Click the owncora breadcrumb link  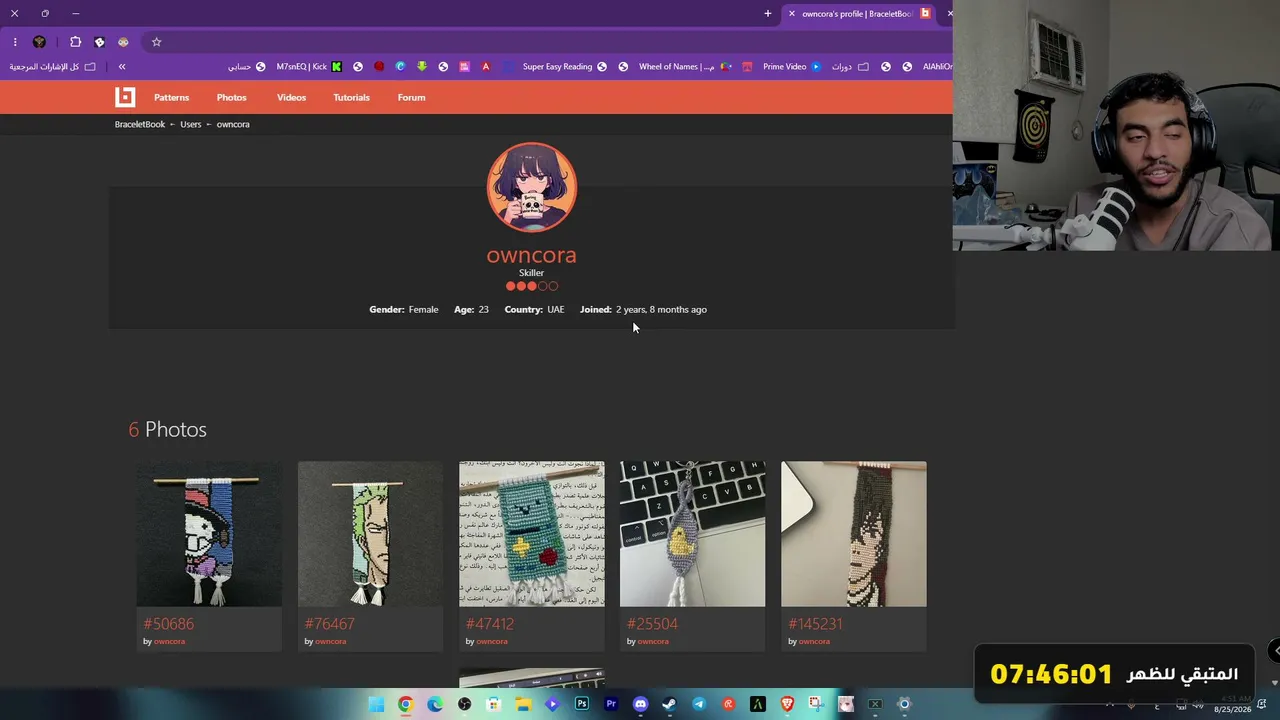[x=233, y=124]
